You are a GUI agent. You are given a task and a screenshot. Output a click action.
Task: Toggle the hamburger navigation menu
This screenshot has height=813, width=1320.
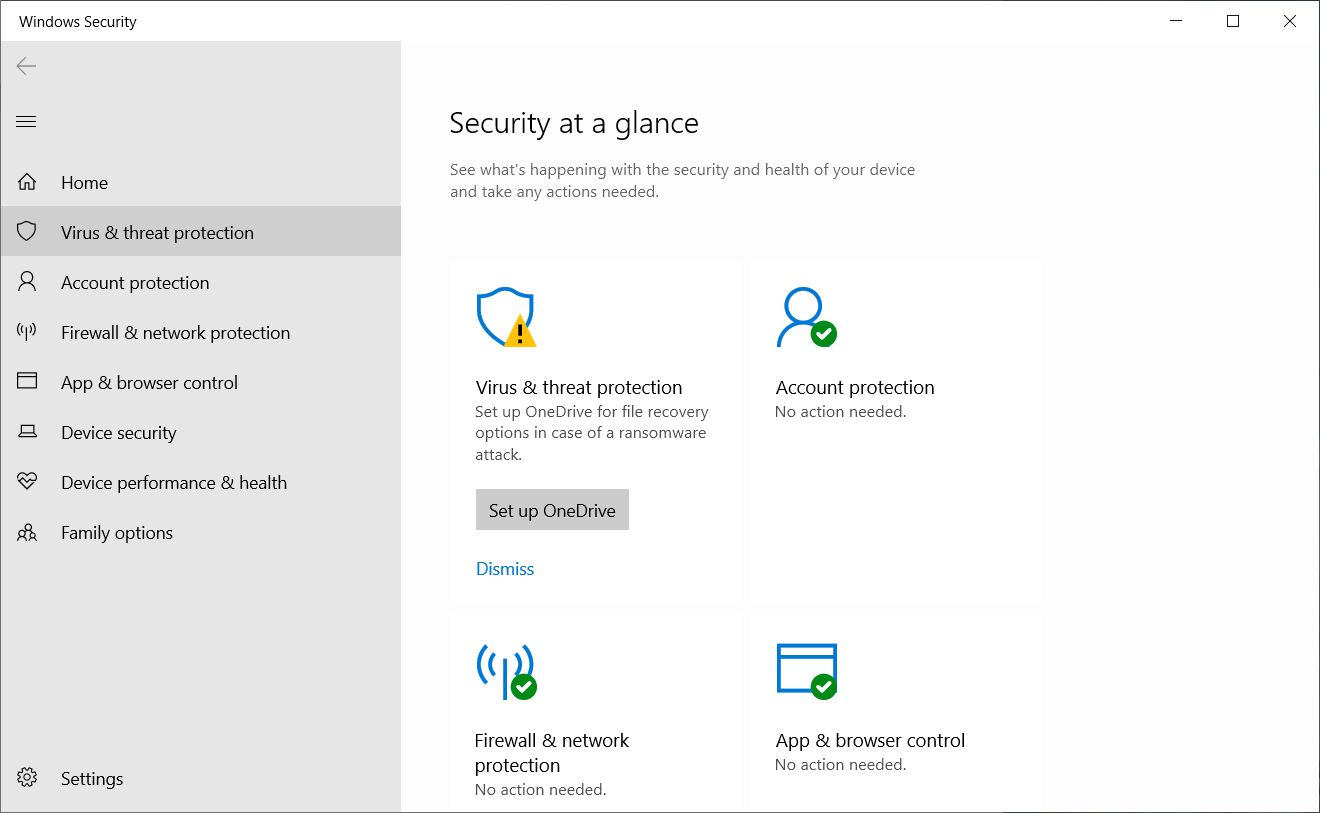tap(26, 122)
